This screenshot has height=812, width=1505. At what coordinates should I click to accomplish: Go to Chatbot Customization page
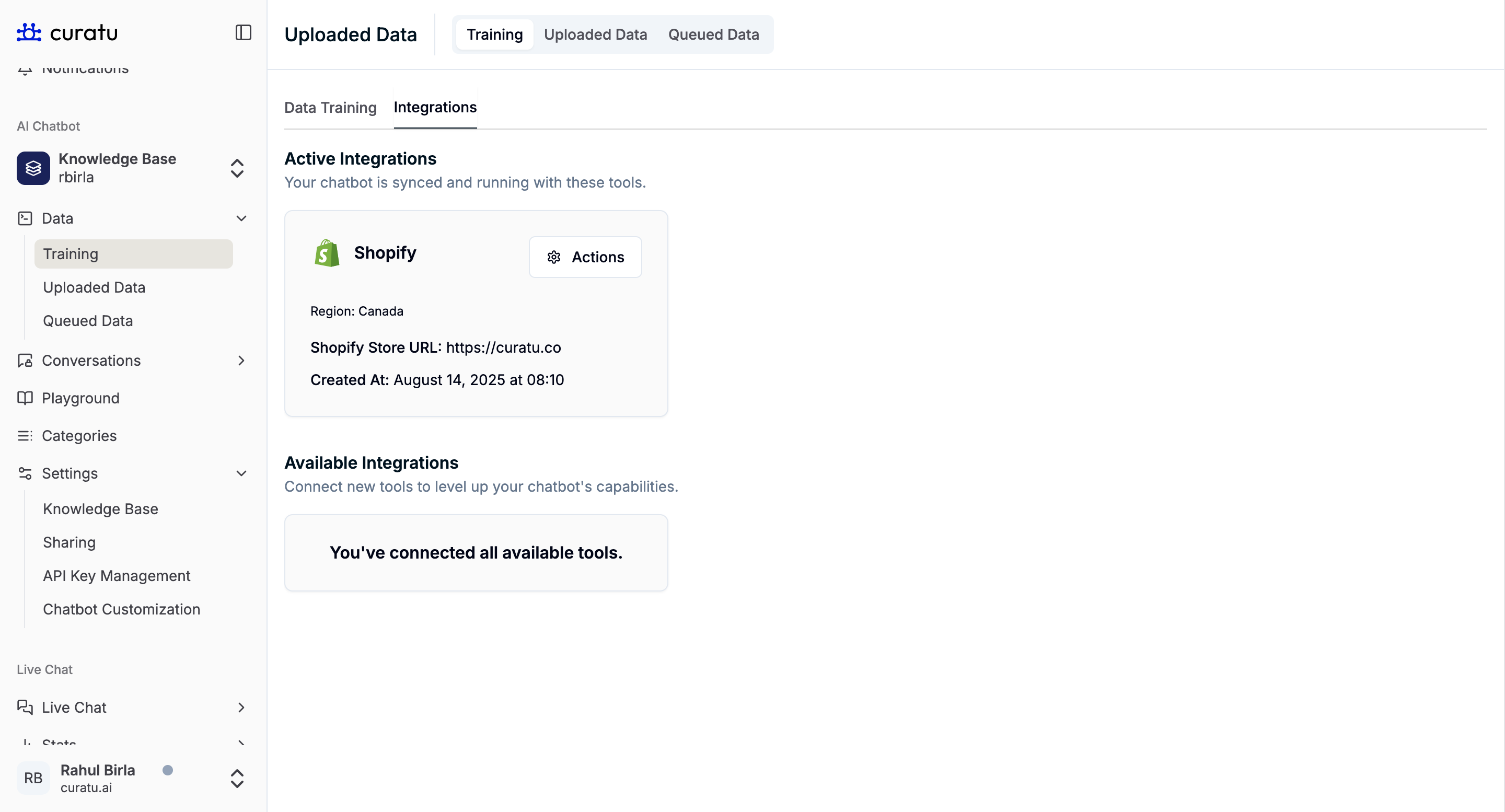pyautogui.click(x=122, y=609)
